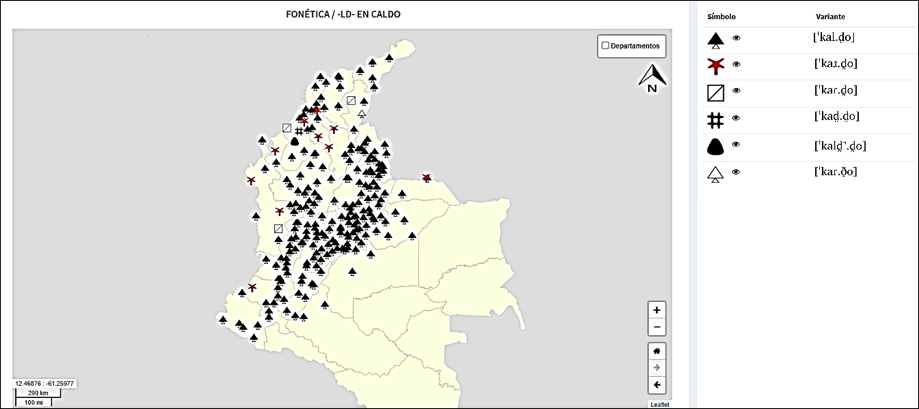Toggle eye icon for the hash symbol variant
The height and width of the screenshot is (409, 919).
[737, 119]
